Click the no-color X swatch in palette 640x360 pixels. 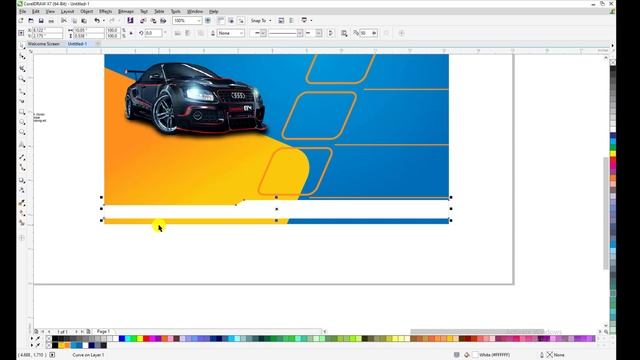(49, 338)
